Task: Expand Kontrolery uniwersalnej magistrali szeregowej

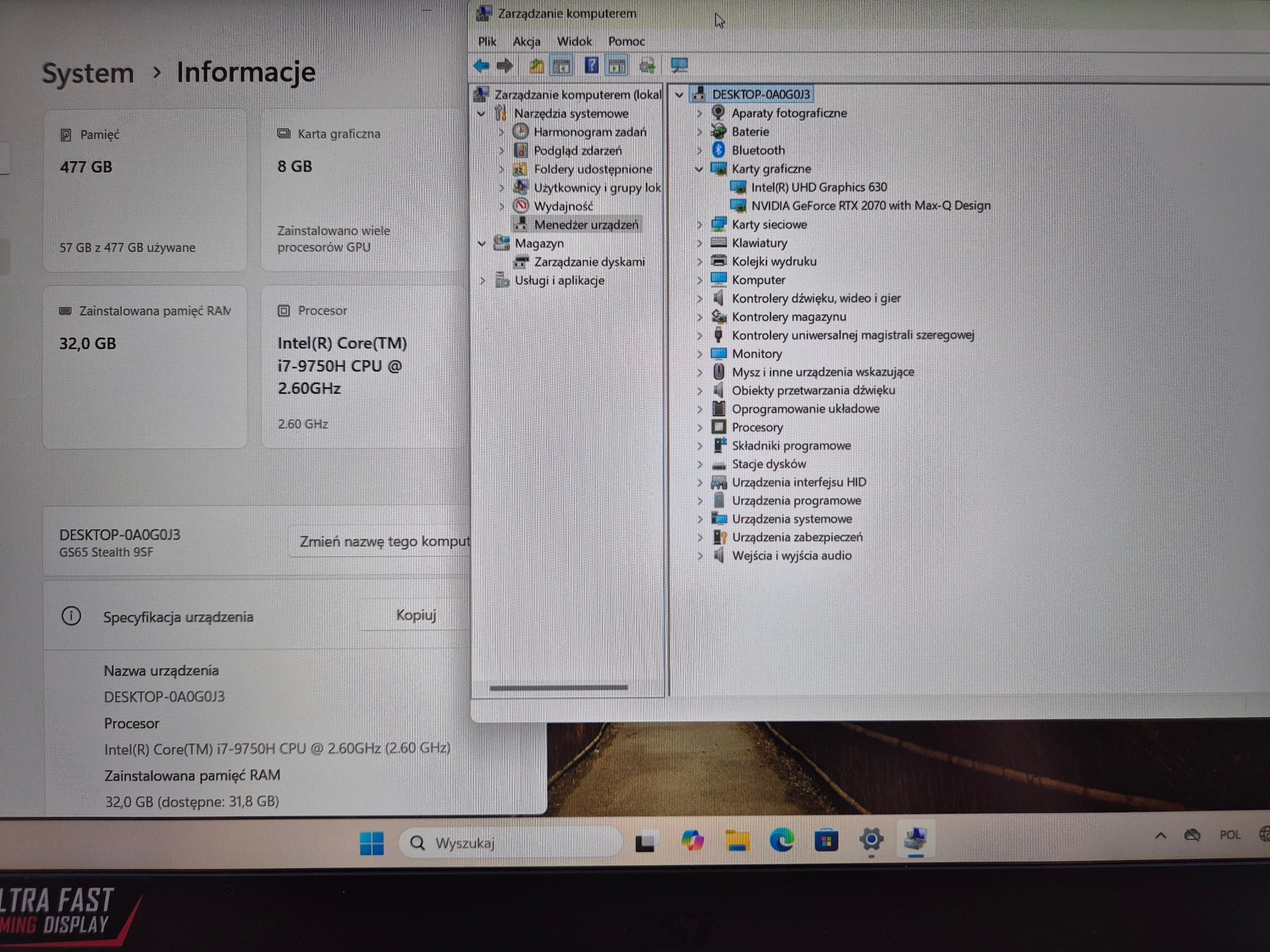Action: point(699,335)
